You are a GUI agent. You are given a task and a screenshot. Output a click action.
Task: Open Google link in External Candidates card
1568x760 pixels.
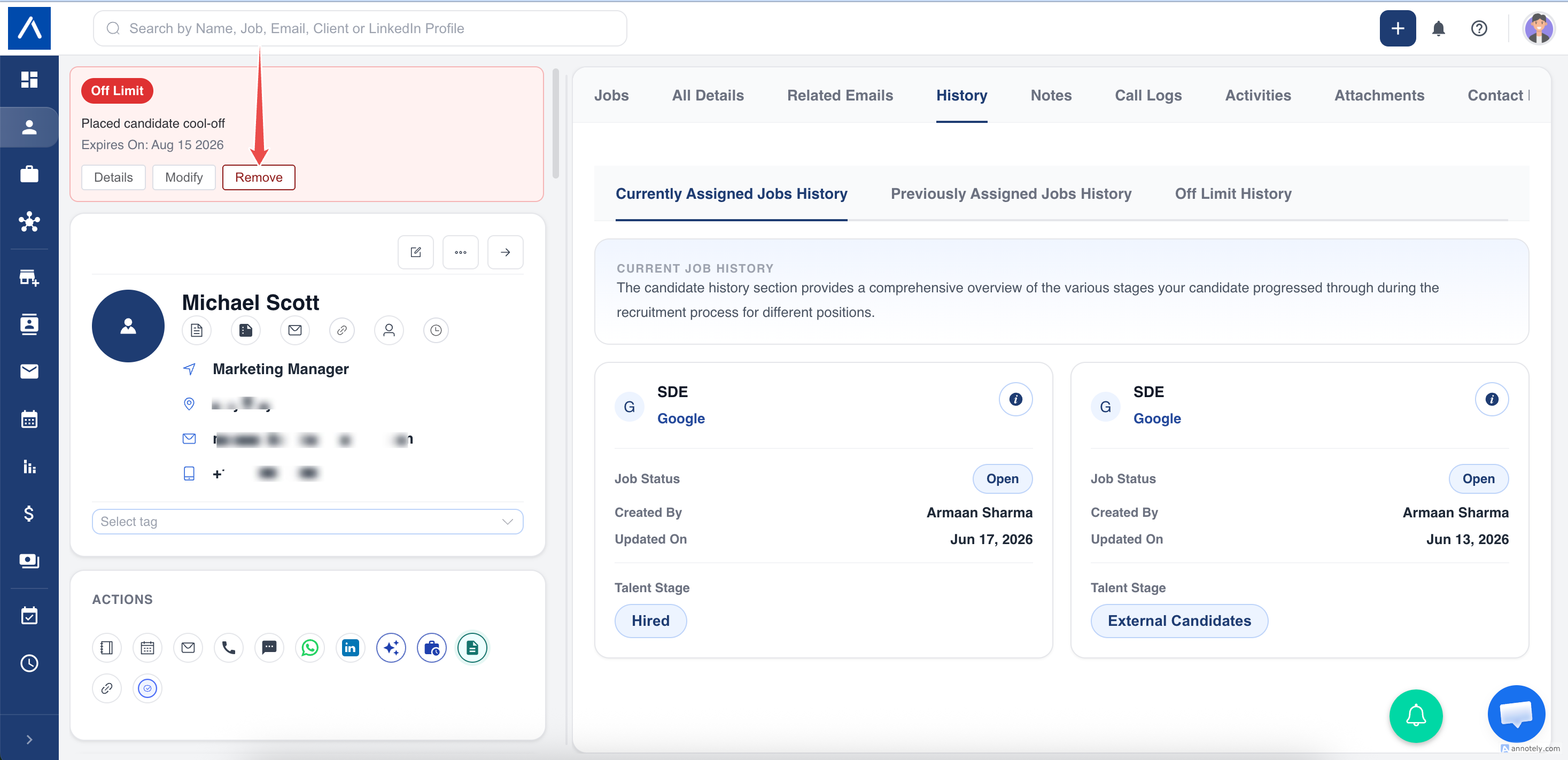click(1156, 418)
